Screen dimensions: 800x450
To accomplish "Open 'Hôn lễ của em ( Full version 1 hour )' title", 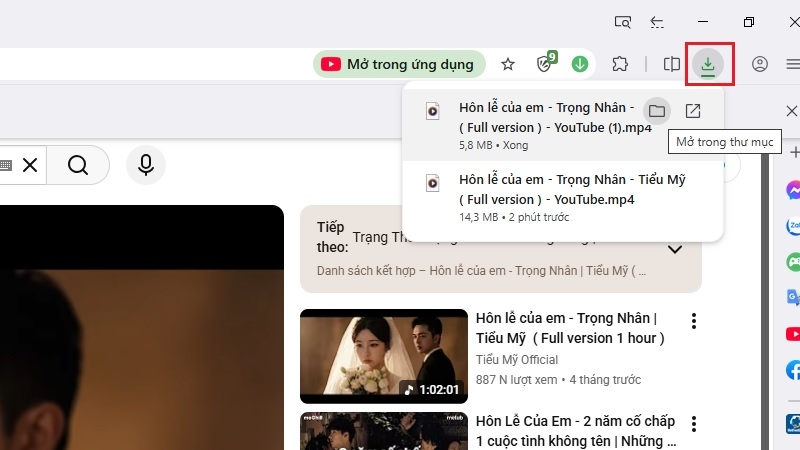I will pyautogui.click(x=570, y=328).
